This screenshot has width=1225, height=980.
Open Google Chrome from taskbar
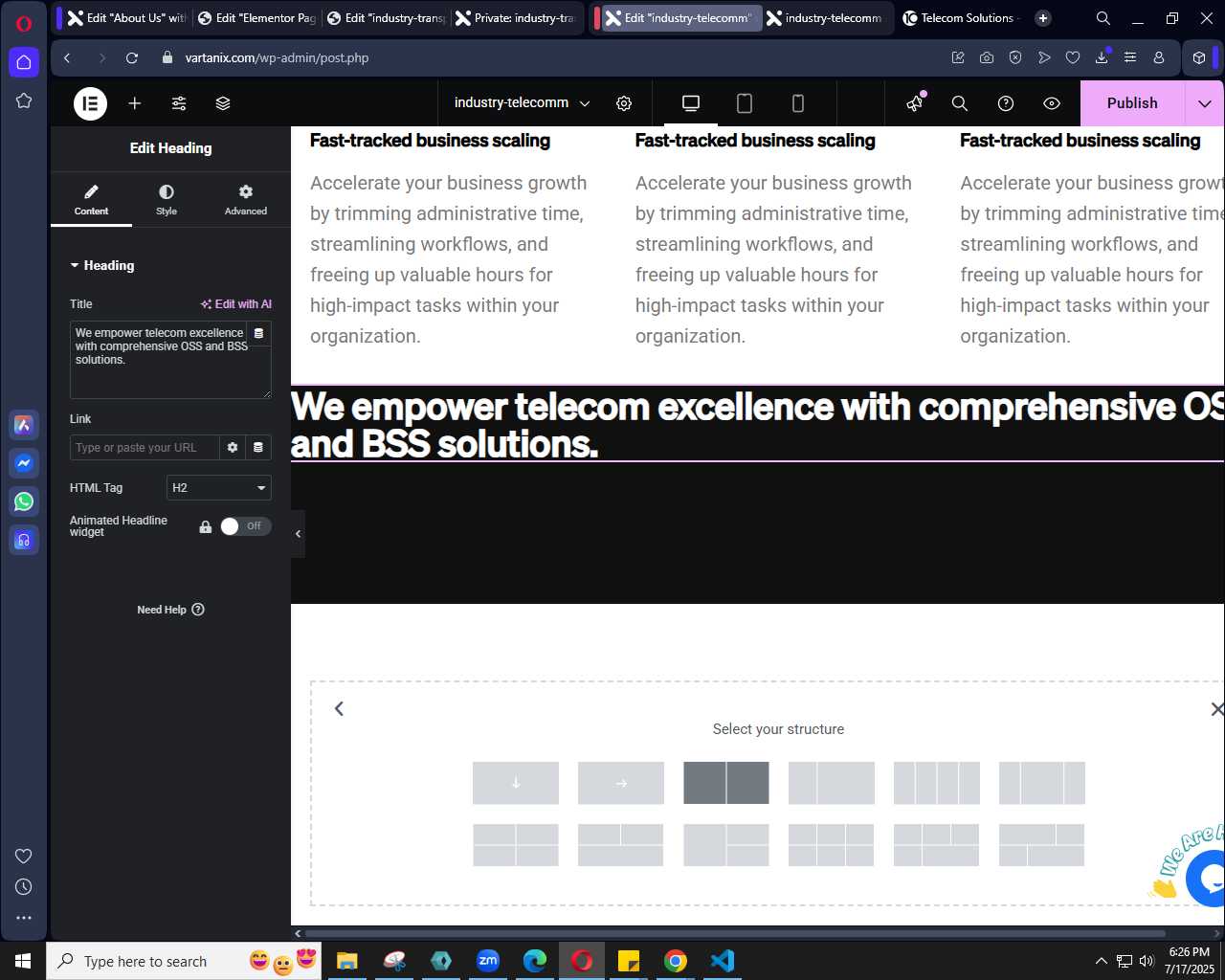tap(676, 961)
